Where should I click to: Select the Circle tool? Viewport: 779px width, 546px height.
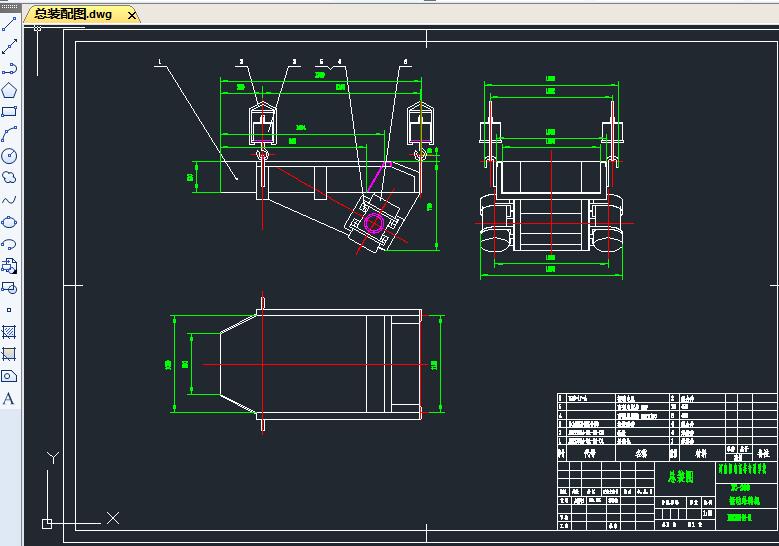pyautogui.click(x=9, y=156)
